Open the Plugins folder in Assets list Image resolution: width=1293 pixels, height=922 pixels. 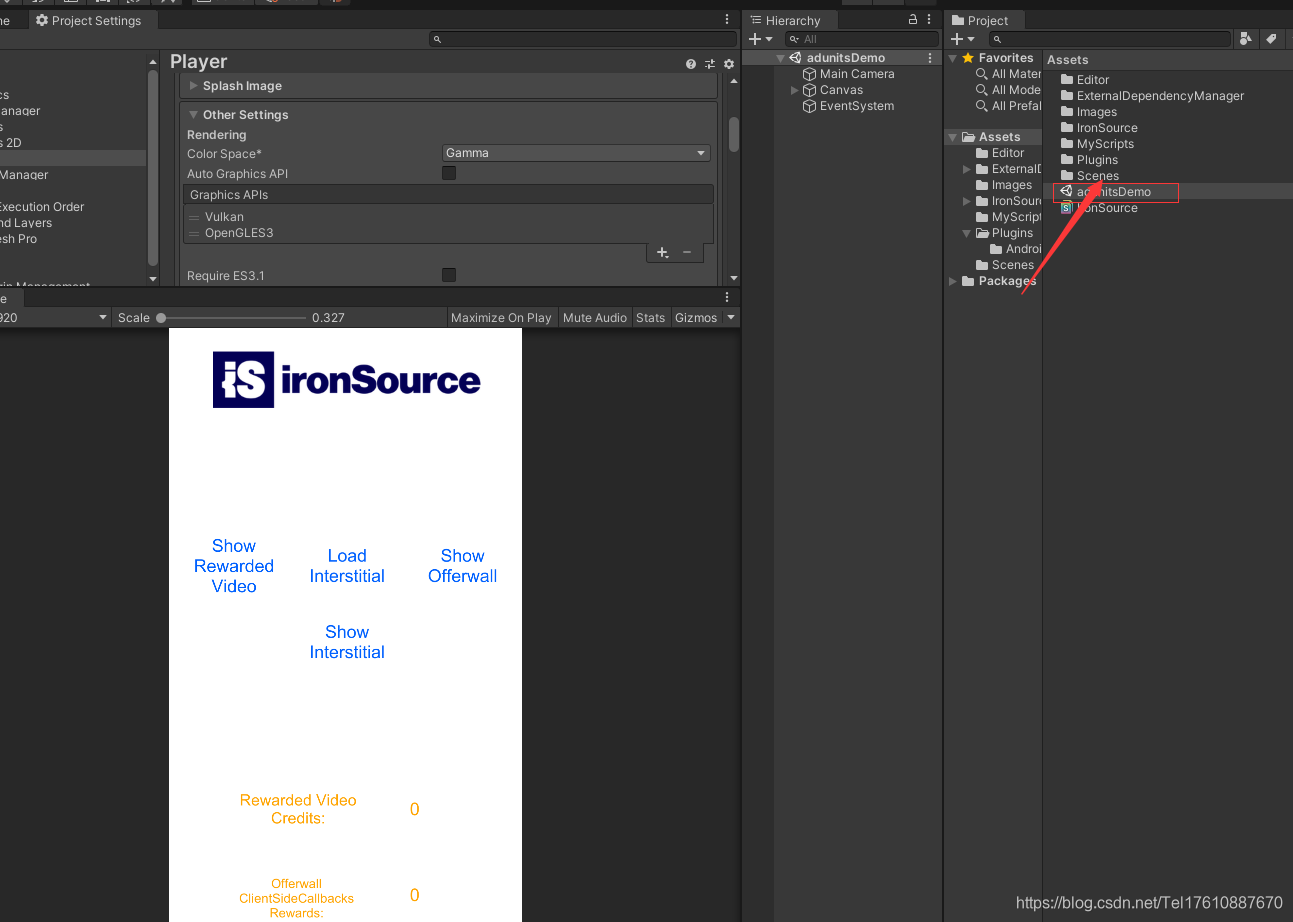coord(1097,160)
